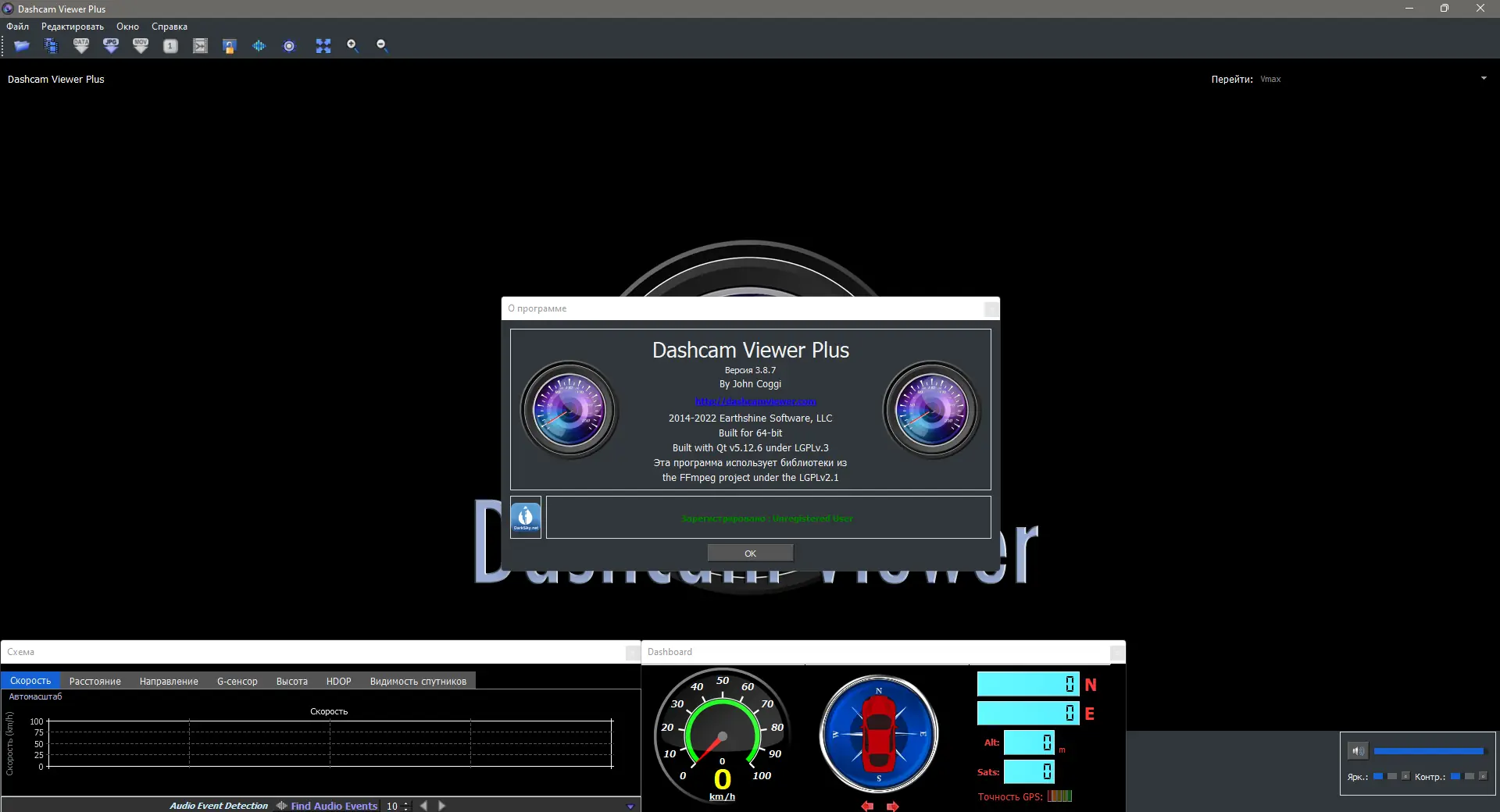Zoom in with the plus magnifier icon

click(x=352, y=46)
